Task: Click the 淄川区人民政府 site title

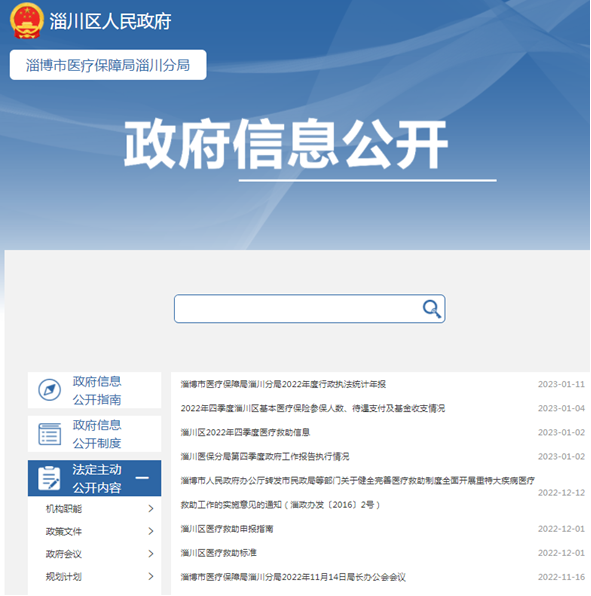Action: 110,21
